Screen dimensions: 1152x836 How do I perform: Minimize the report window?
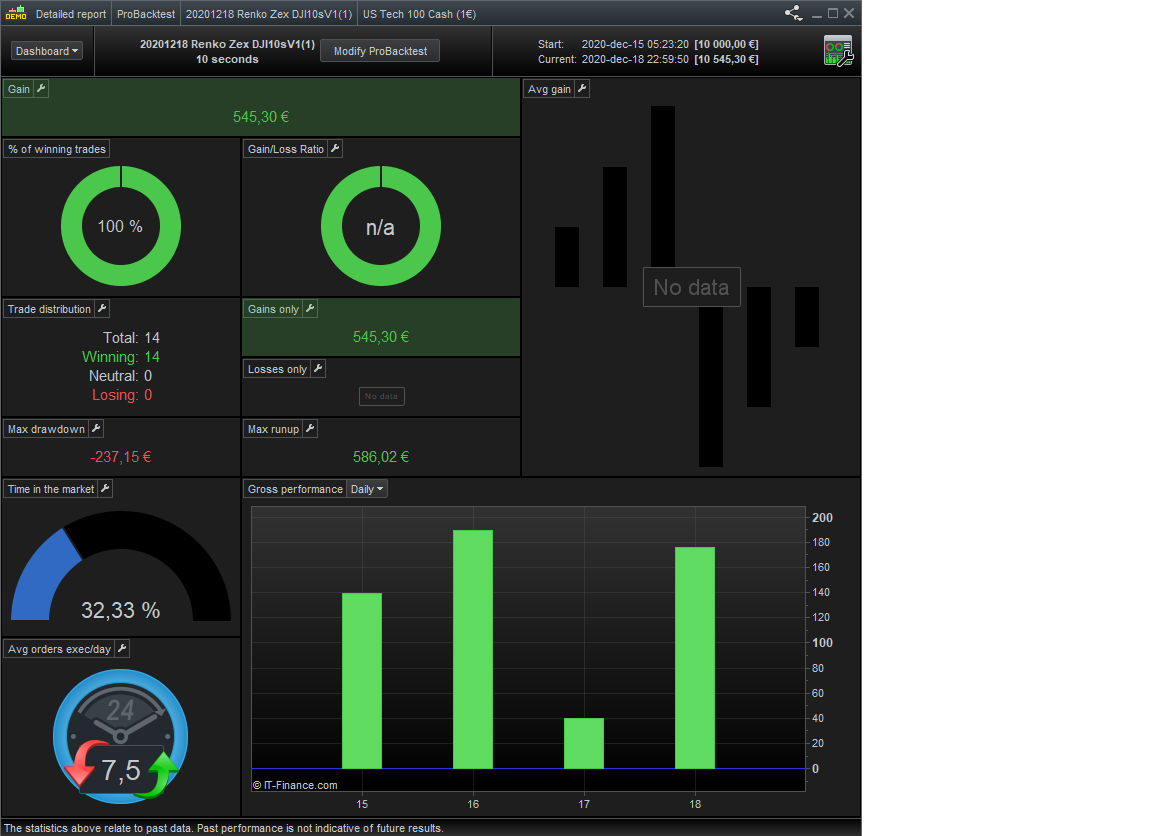(816, 13)
